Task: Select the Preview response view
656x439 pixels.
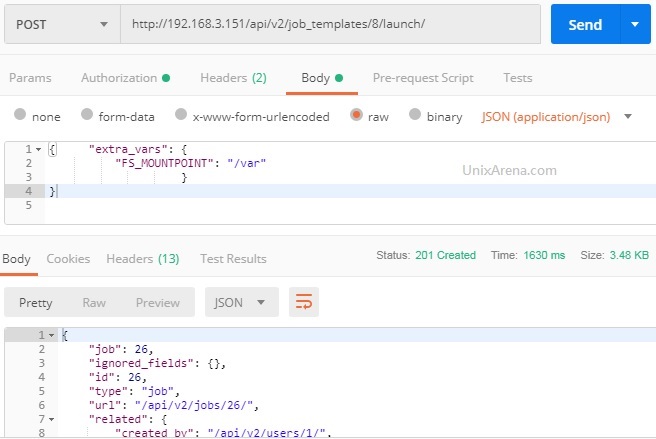Action: pos(158,303)
